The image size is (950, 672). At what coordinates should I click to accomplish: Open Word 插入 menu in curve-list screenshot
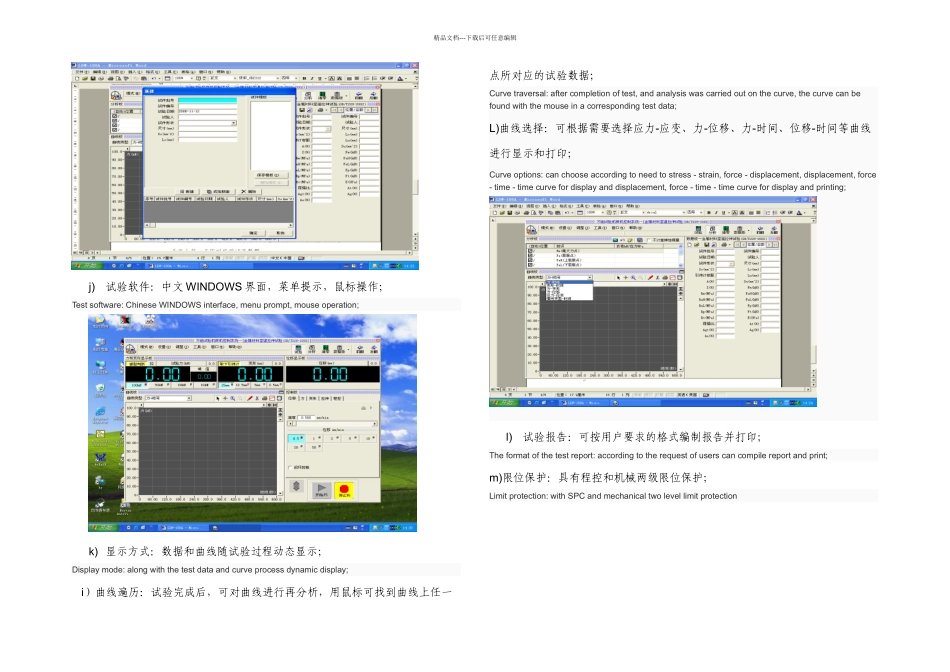[x=549, y=206]
